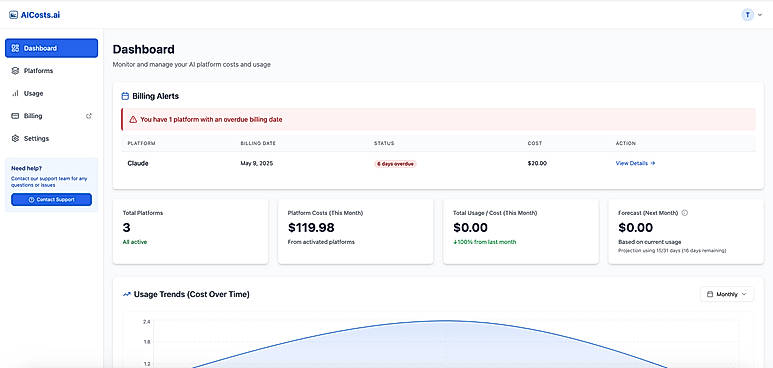This screenshot has height=368, width=773.
Task: Click the Contact Support button
Action: click(51, 200)
